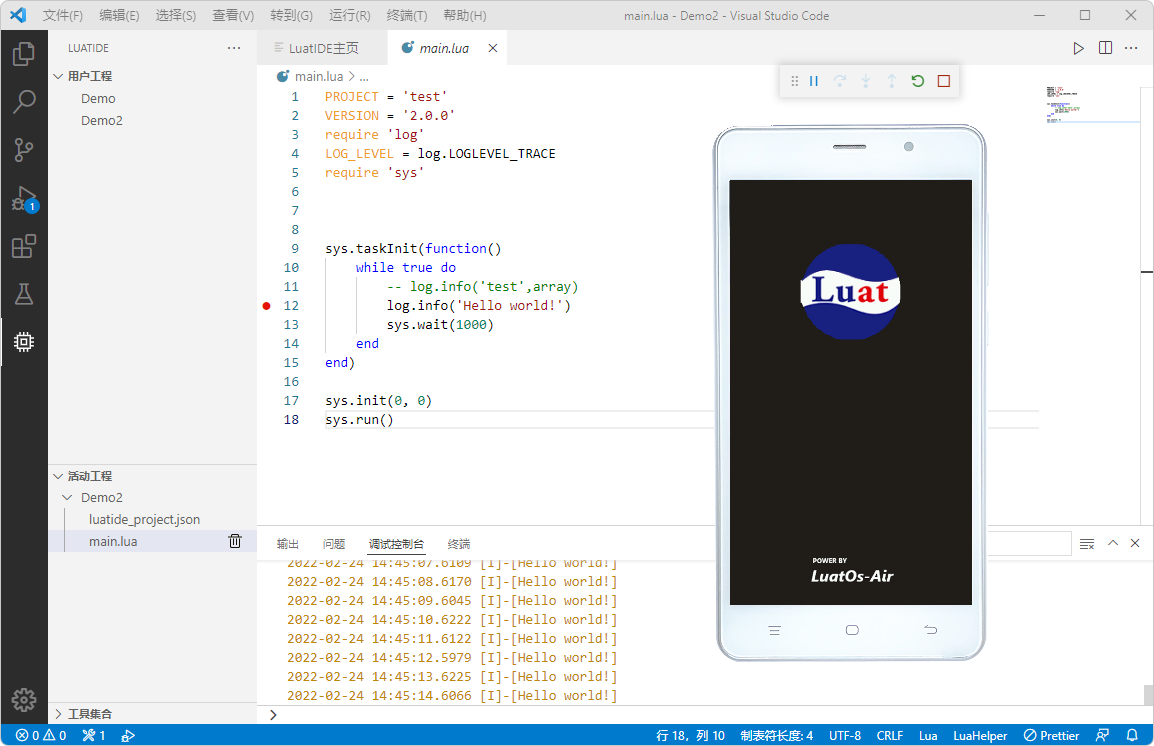Pause the debug session
Image resolution: width=1154 pixels, height=746 pixels.
coord(814,81)
